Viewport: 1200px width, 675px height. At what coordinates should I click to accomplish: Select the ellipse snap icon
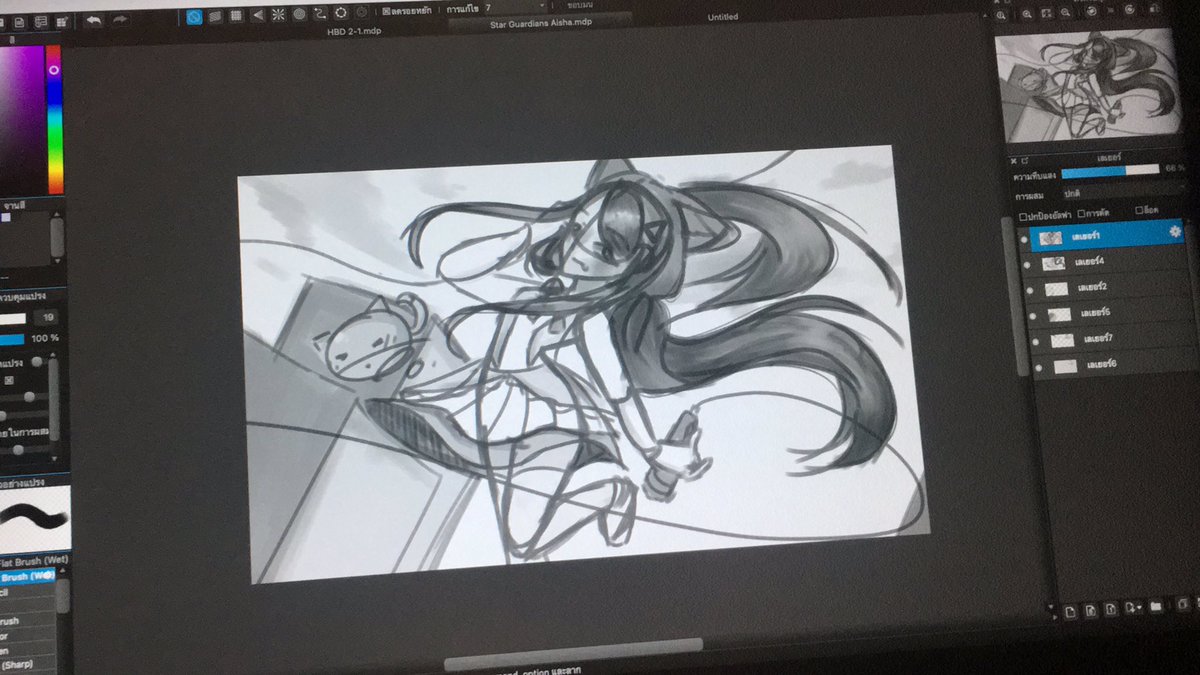341,13
